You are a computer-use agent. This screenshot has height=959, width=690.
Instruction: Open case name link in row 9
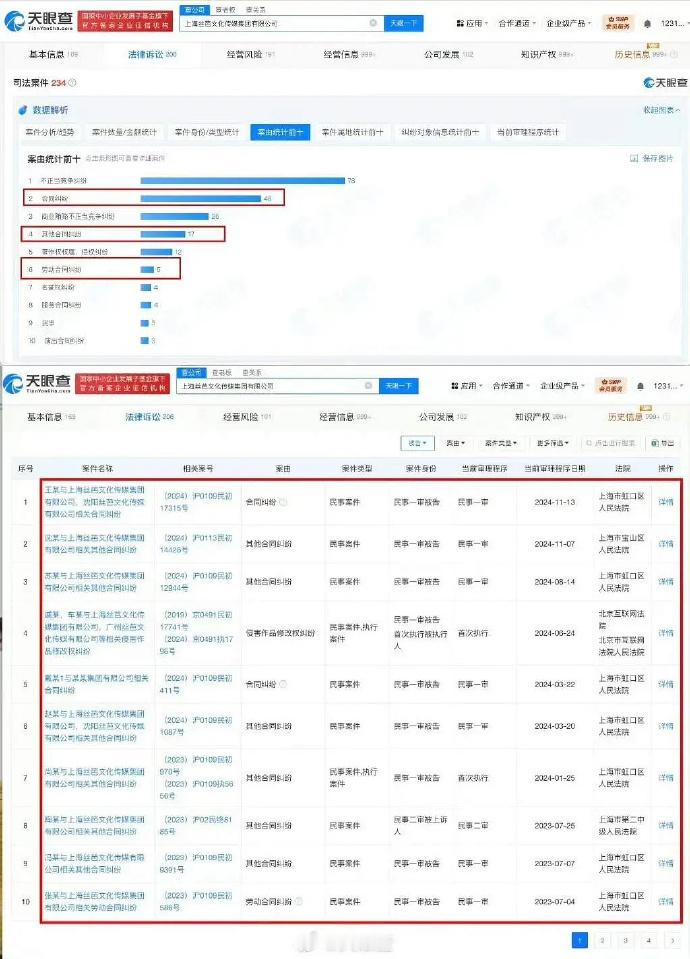coord(94,863)
